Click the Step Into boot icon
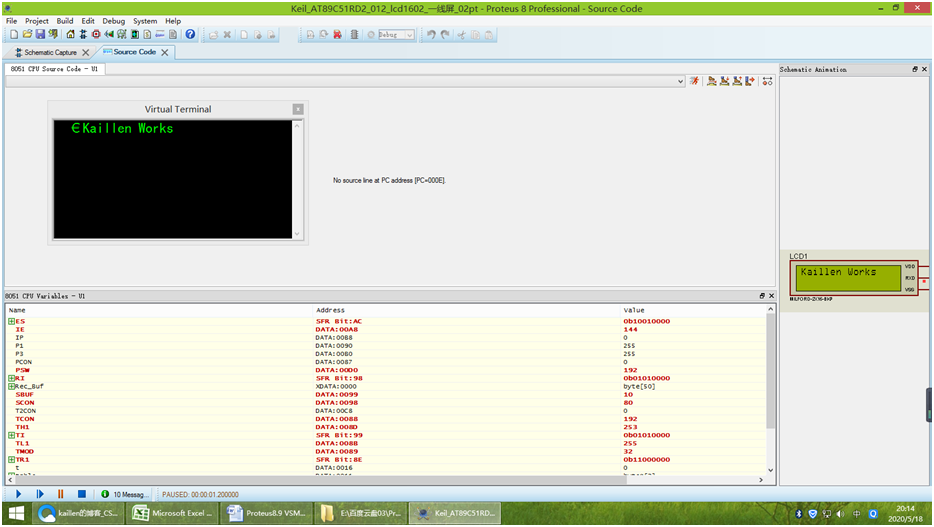This screenshot has height=527, width=934. (x=724, y=81)
